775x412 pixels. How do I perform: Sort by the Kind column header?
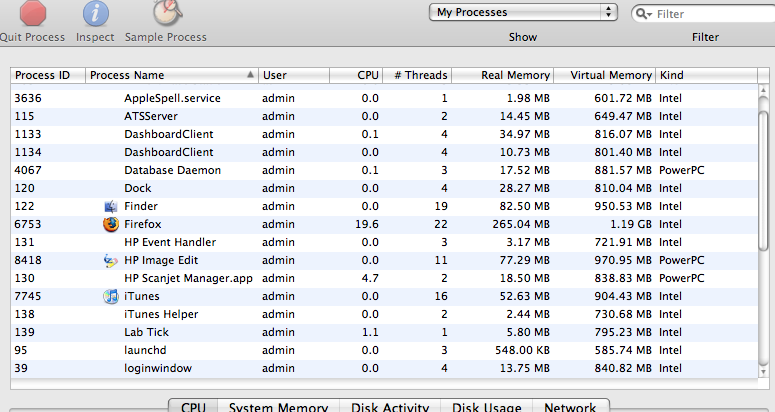[706, 75]
